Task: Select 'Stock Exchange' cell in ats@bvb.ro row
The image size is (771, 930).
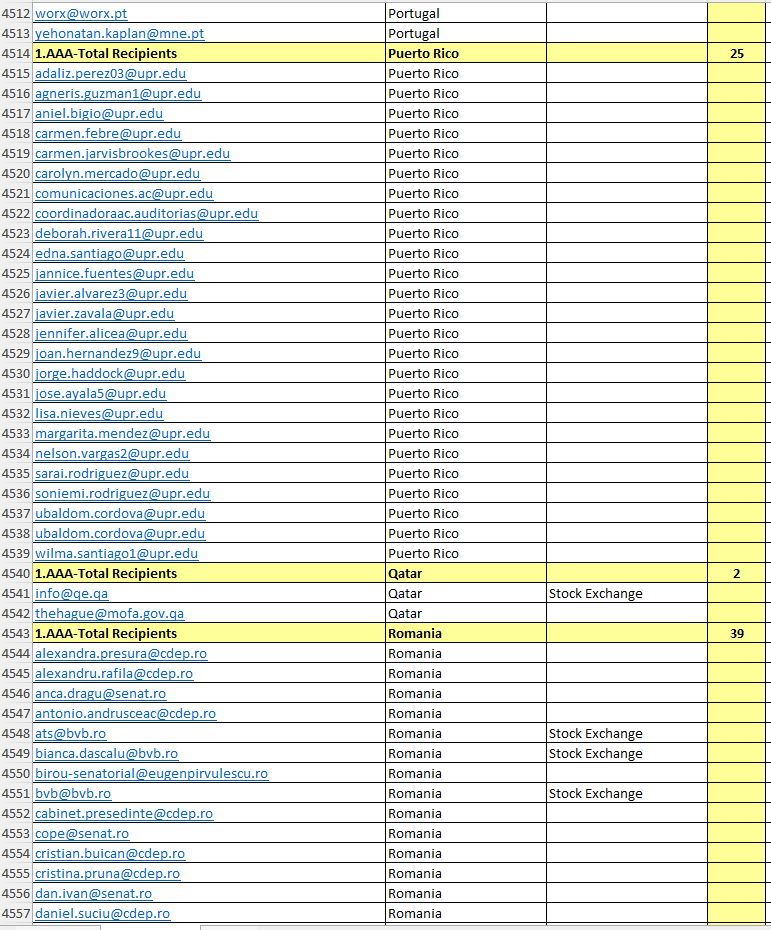Action: 627,734
